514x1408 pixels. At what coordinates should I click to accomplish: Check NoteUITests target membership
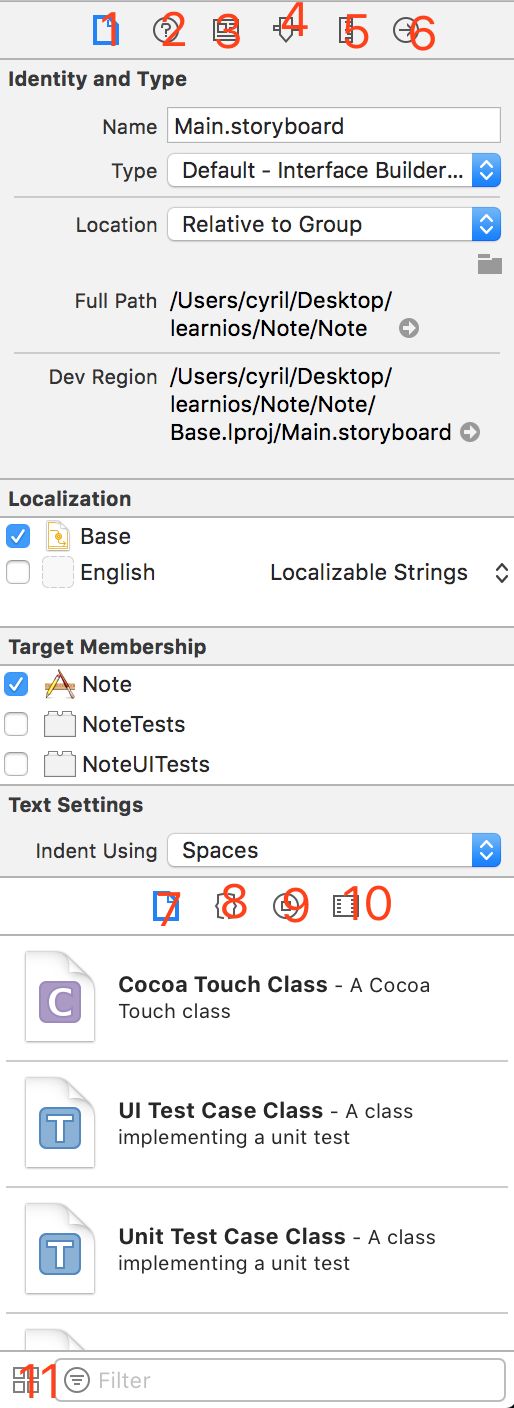16,764
